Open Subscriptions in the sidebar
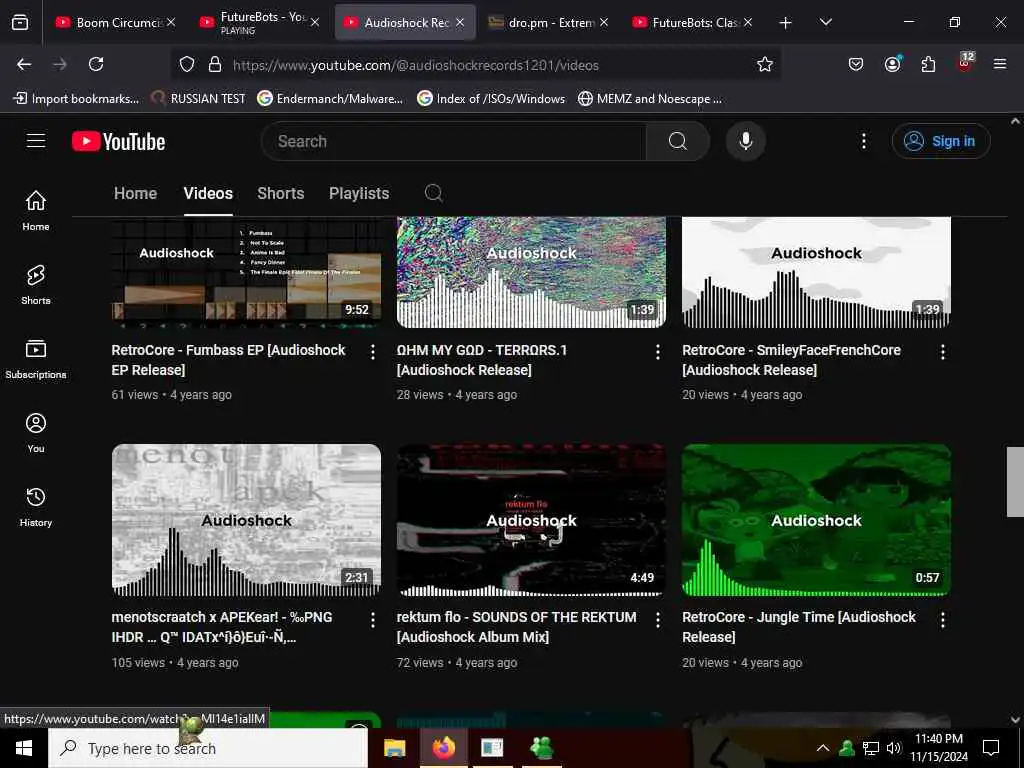This screenshot has width=1024, height=768. (x=36, y=359)
